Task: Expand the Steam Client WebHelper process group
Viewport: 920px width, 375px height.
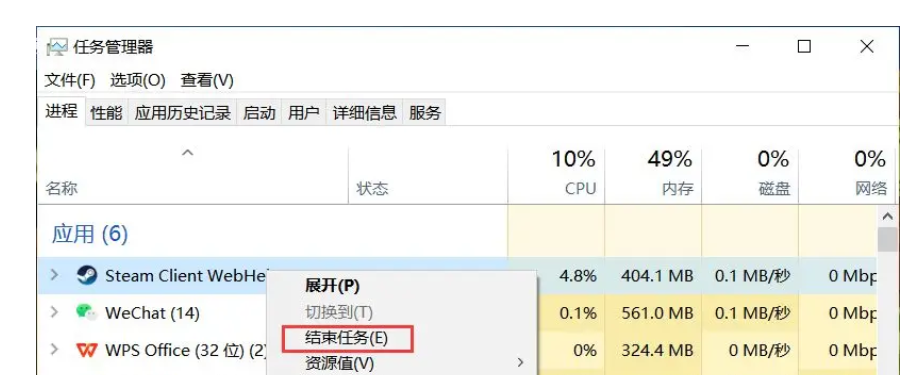Action: [x=55, y=275]
